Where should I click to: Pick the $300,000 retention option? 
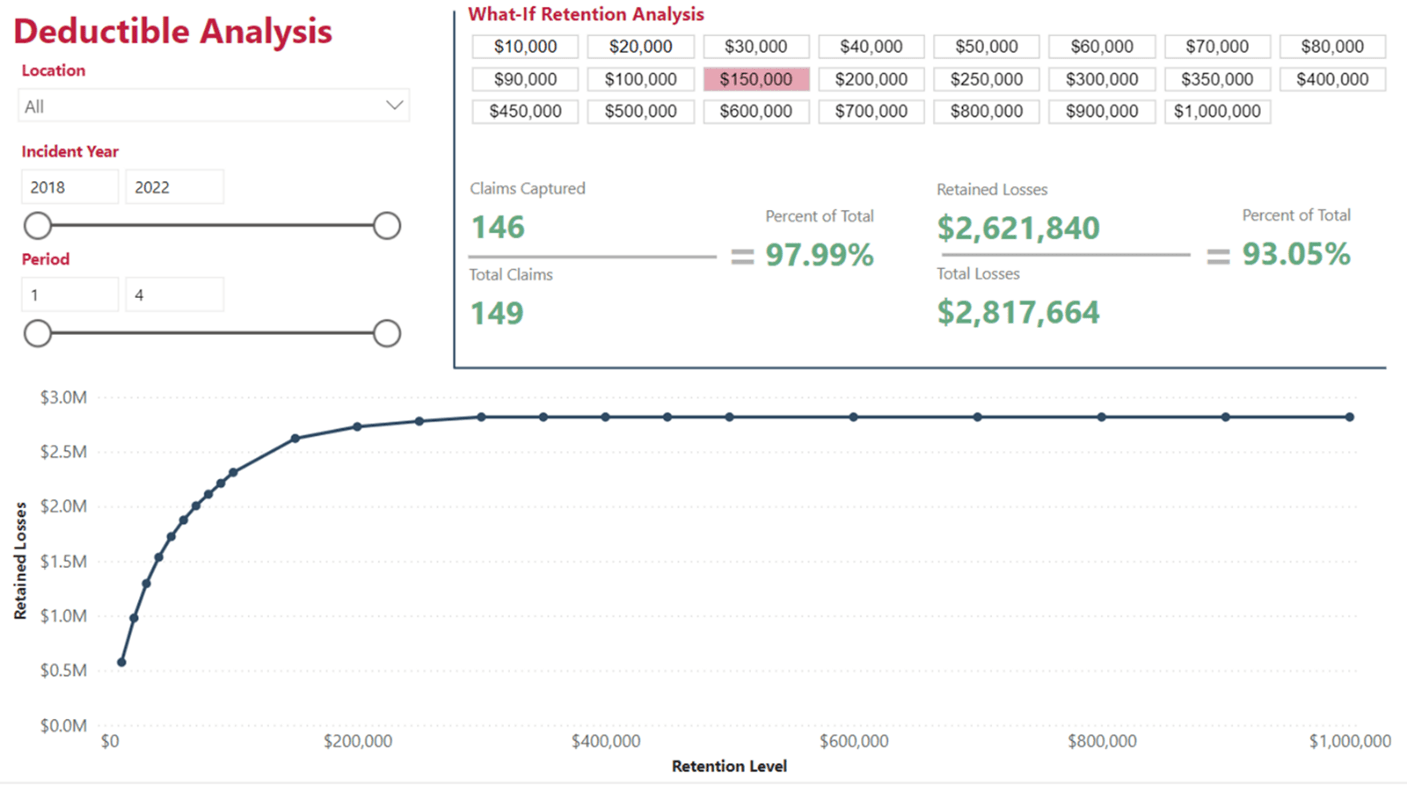coord(1101,79)
